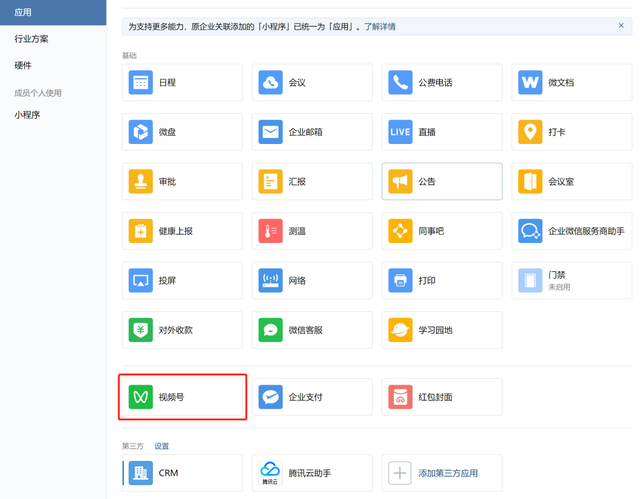Screen dimensions: 640x499
Task: Click the 红包封面 label text
Action: tap(435, 397)
